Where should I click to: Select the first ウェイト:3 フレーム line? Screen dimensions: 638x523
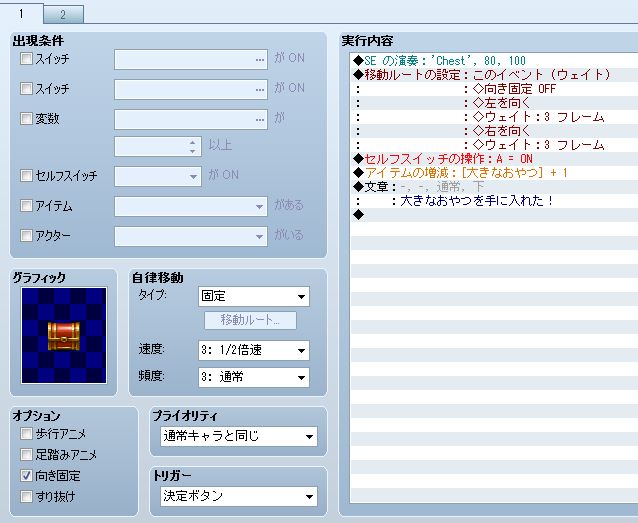click(494, 117)
